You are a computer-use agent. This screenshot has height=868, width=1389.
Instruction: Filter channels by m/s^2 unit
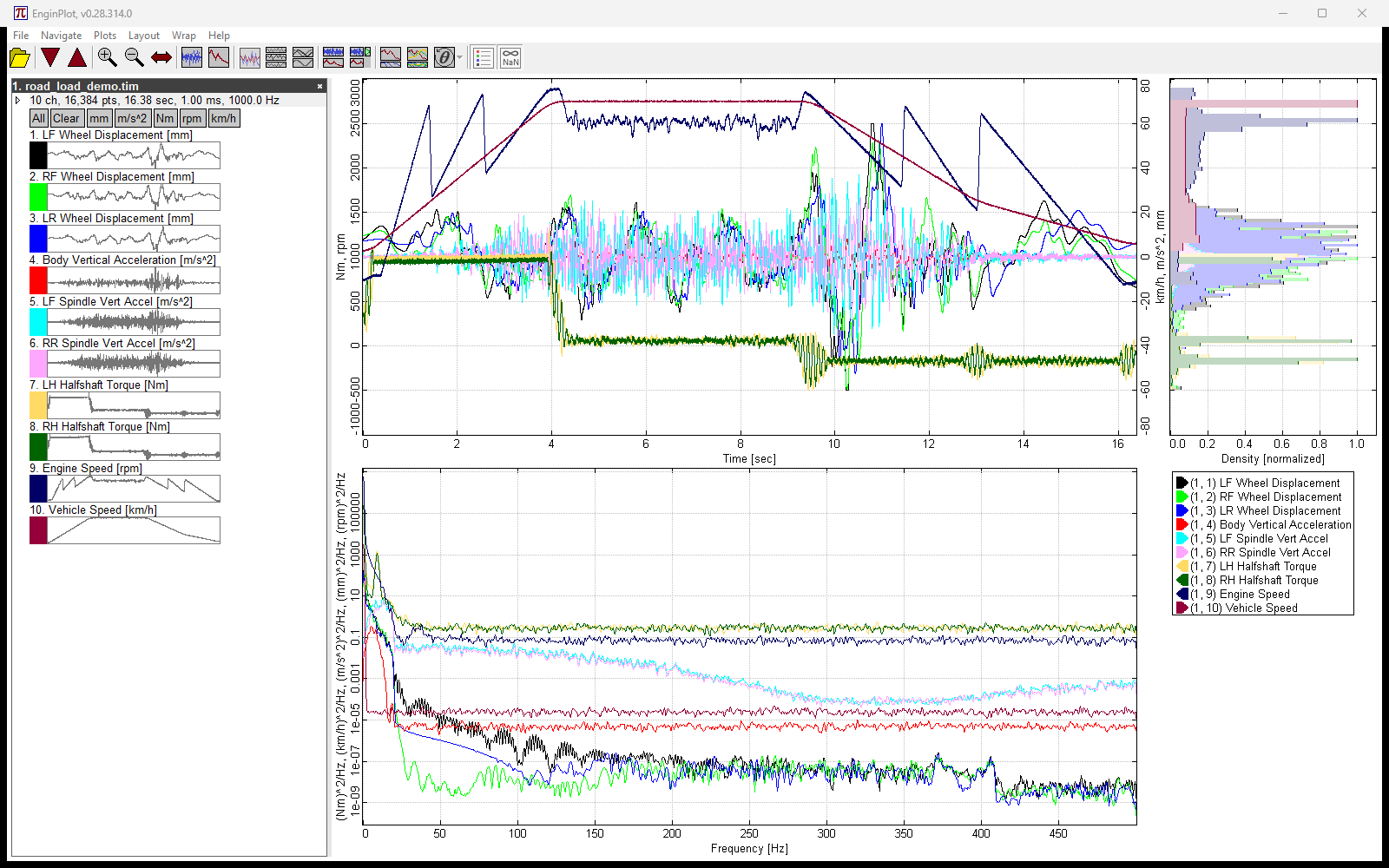coord(132,118)
